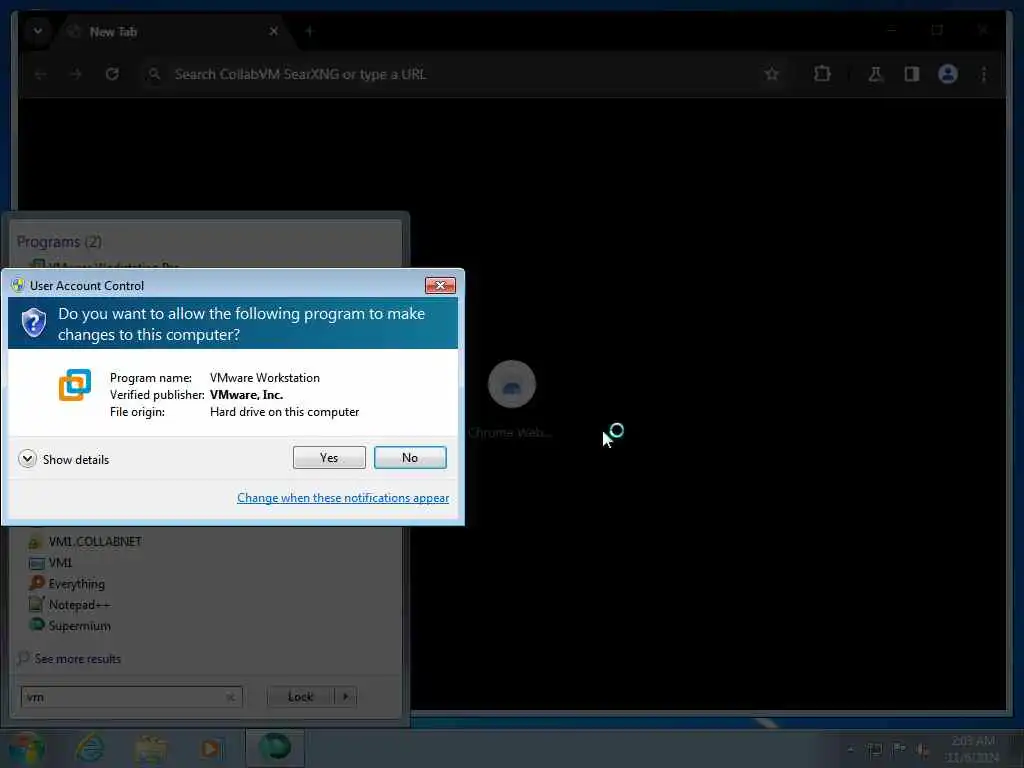1024x768 pixels.
Task: Open the shutdown options arrow beside Lock
Action: [x=345, y=697]
